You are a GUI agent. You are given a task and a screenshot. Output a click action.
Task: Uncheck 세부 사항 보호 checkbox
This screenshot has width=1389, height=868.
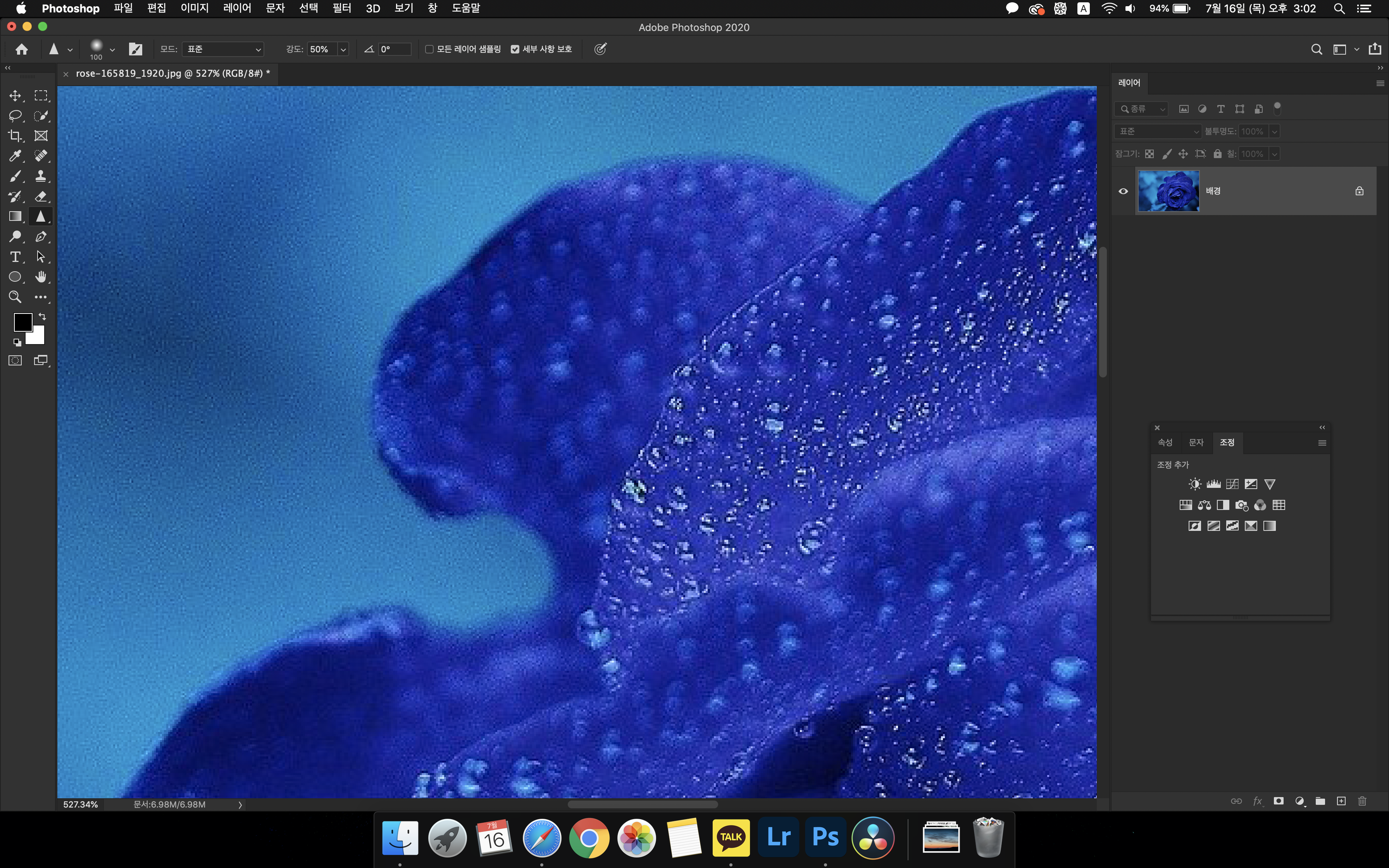point(515,49)
